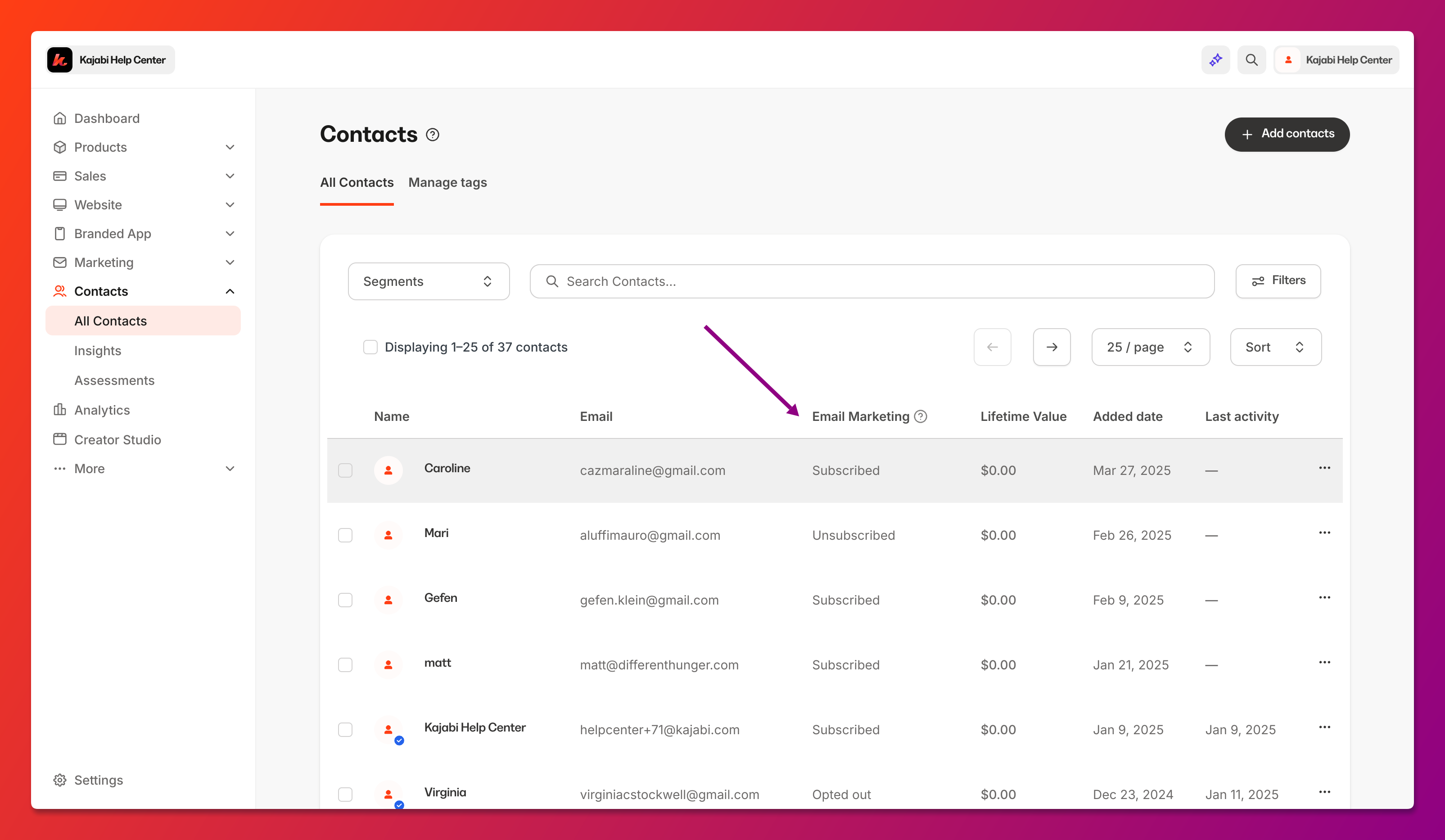The width and height of the screenshot is (1445, 840).
Task: Select the checkbox for matt
Action: 345,664
